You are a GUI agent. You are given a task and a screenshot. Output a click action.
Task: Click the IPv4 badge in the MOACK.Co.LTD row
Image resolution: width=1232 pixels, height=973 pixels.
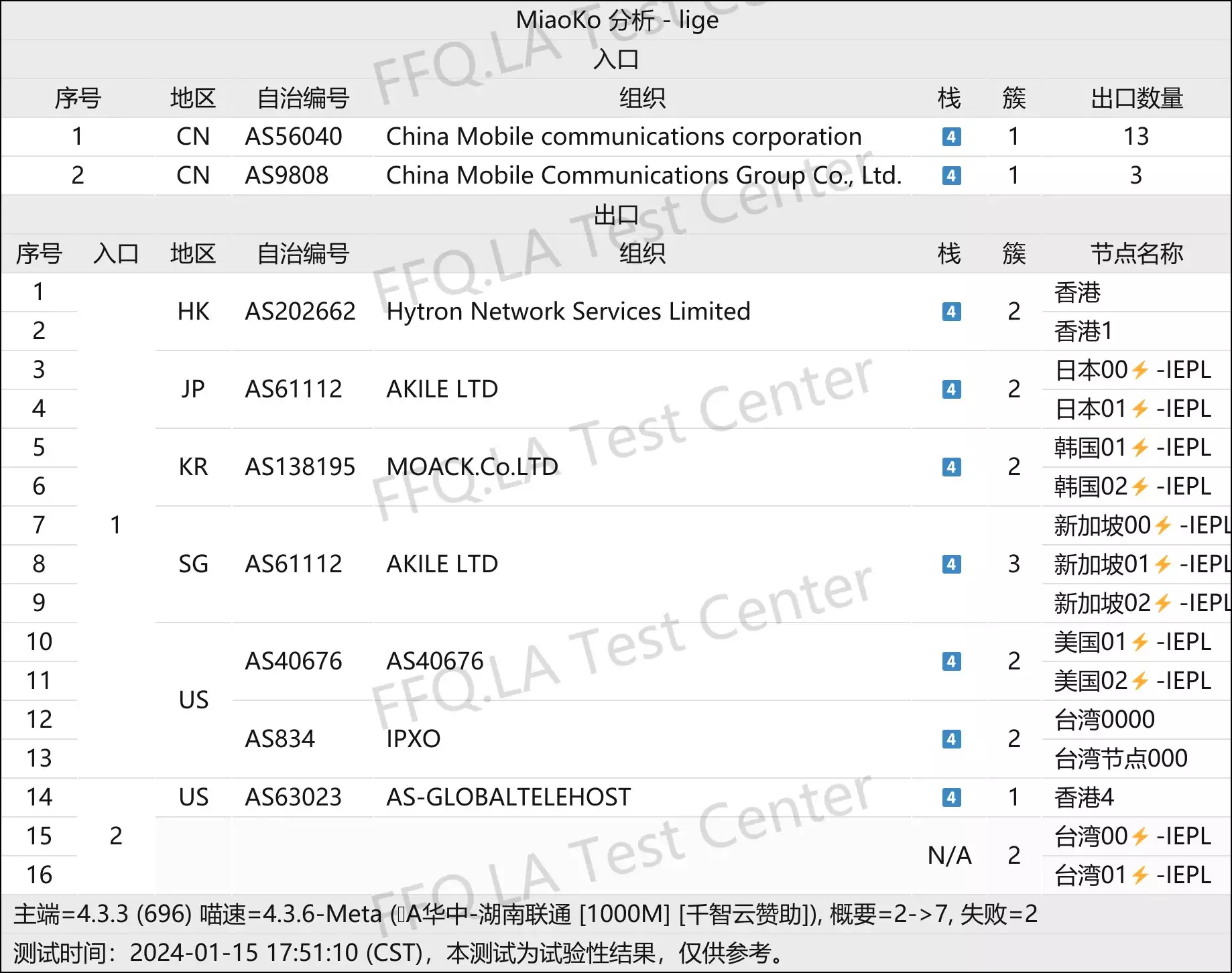tap(951, 467)
